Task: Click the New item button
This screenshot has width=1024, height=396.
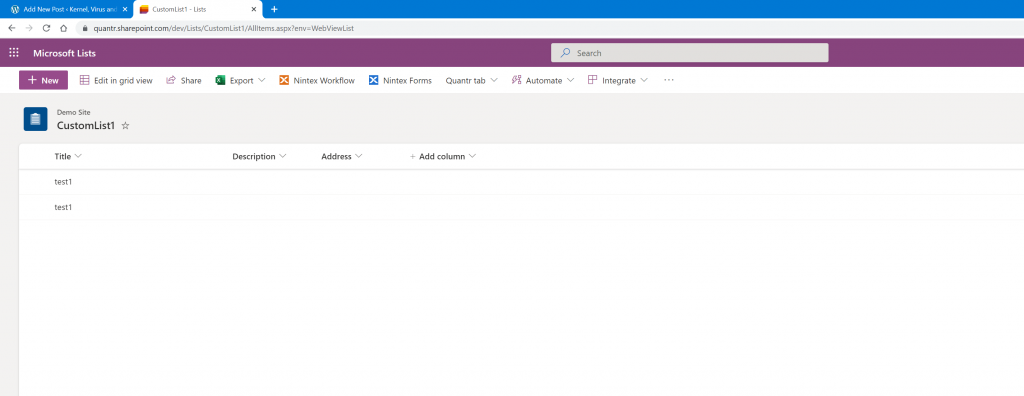Action: pyautogui.click(x=43, y=80)
